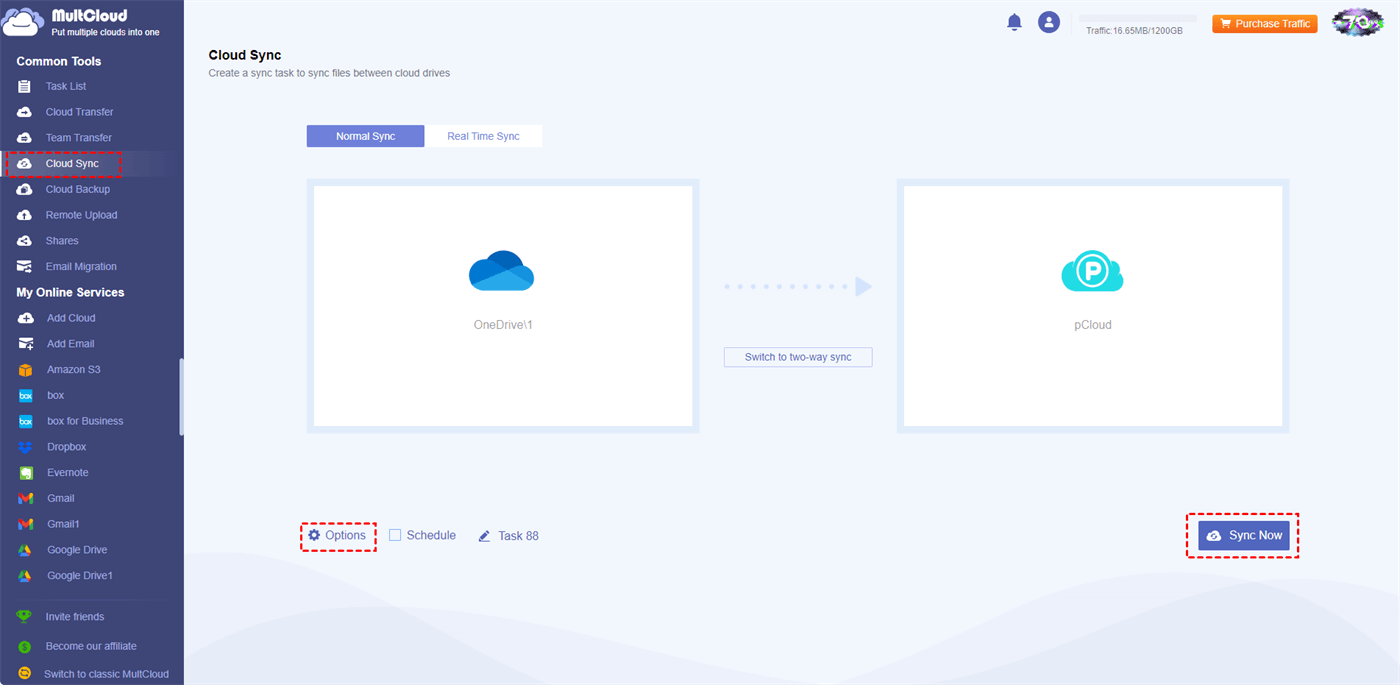Screen dimensions: 1400x685
Task: Click the Amazon S3 label in sidebar
Action: (x=74, y=370)
